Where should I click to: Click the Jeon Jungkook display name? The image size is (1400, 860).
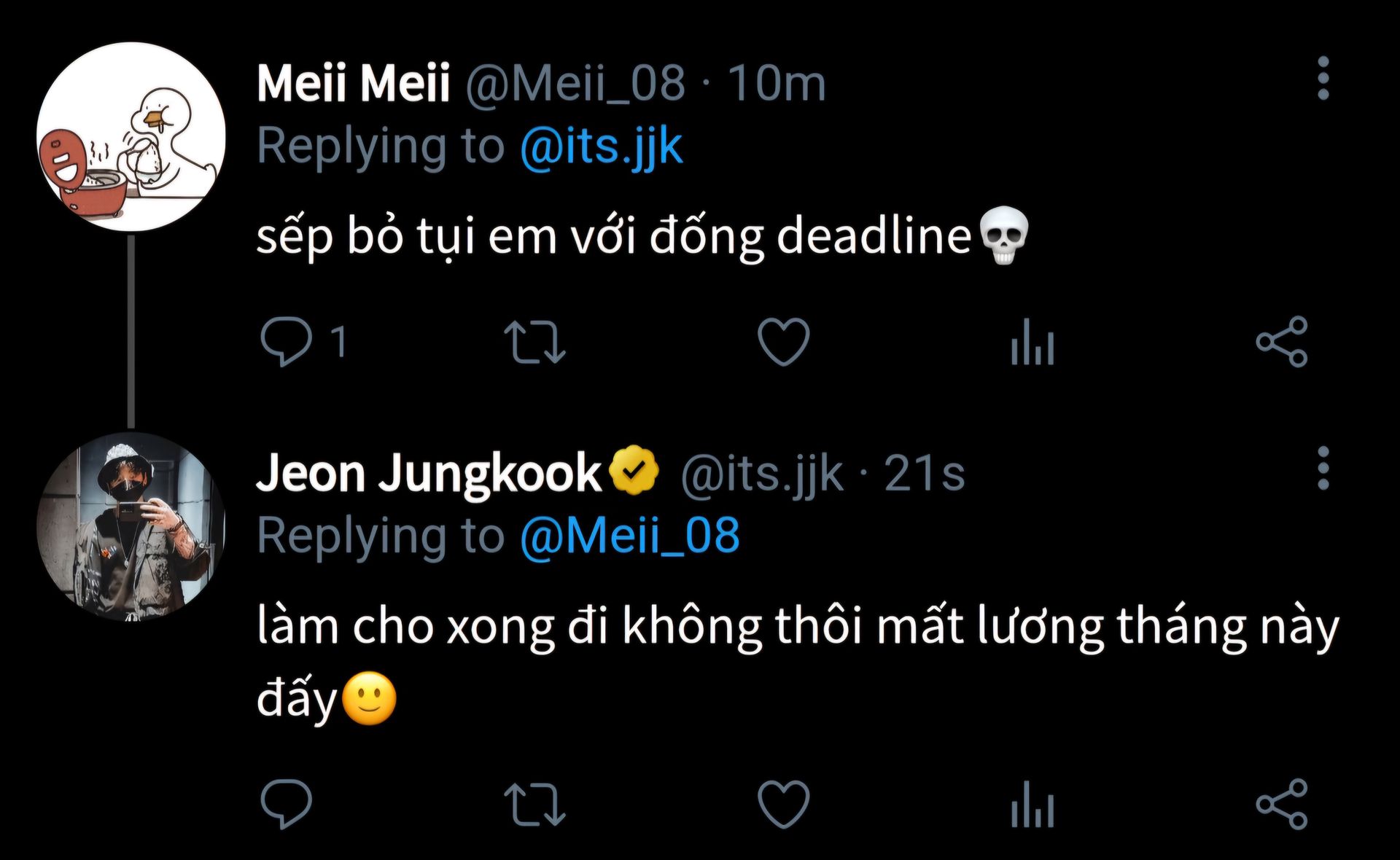[x=428, y=473]
